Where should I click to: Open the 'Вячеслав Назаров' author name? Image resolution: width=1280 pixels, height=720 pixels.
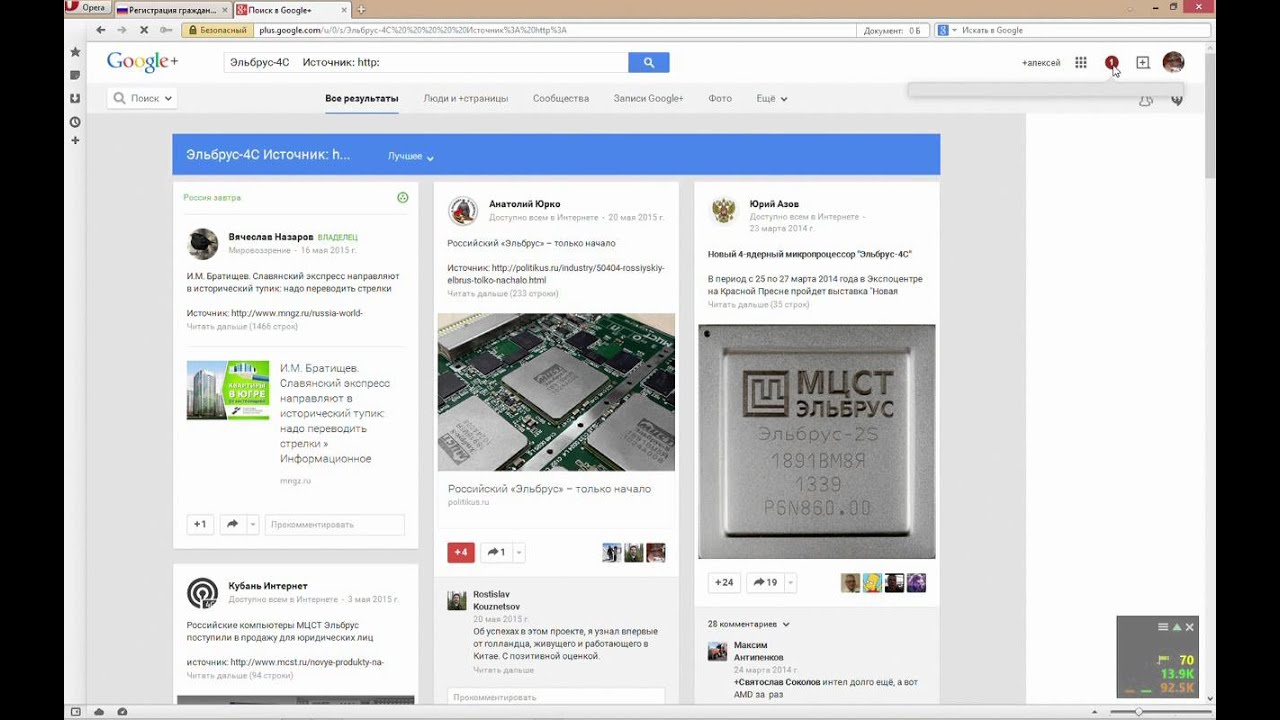[x=271, y=237]
